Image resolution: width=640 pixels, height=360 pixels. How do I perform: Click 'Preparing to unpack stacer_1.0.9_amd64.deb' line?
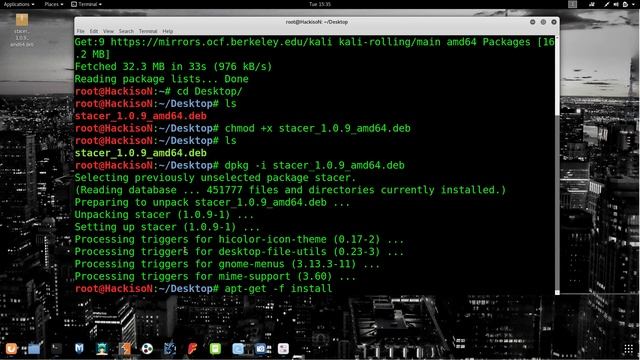pos(212,202)
